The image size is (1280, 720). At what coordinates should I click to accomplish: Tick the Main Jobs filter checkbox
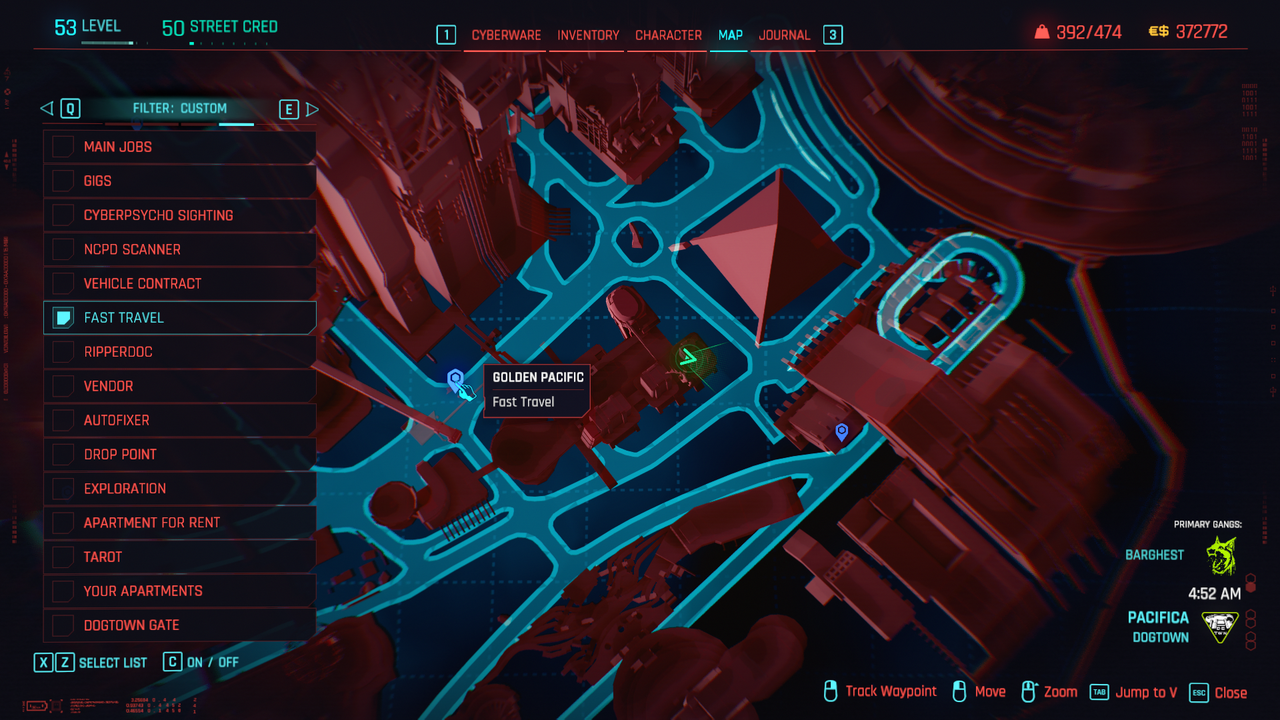coord(63,147)
